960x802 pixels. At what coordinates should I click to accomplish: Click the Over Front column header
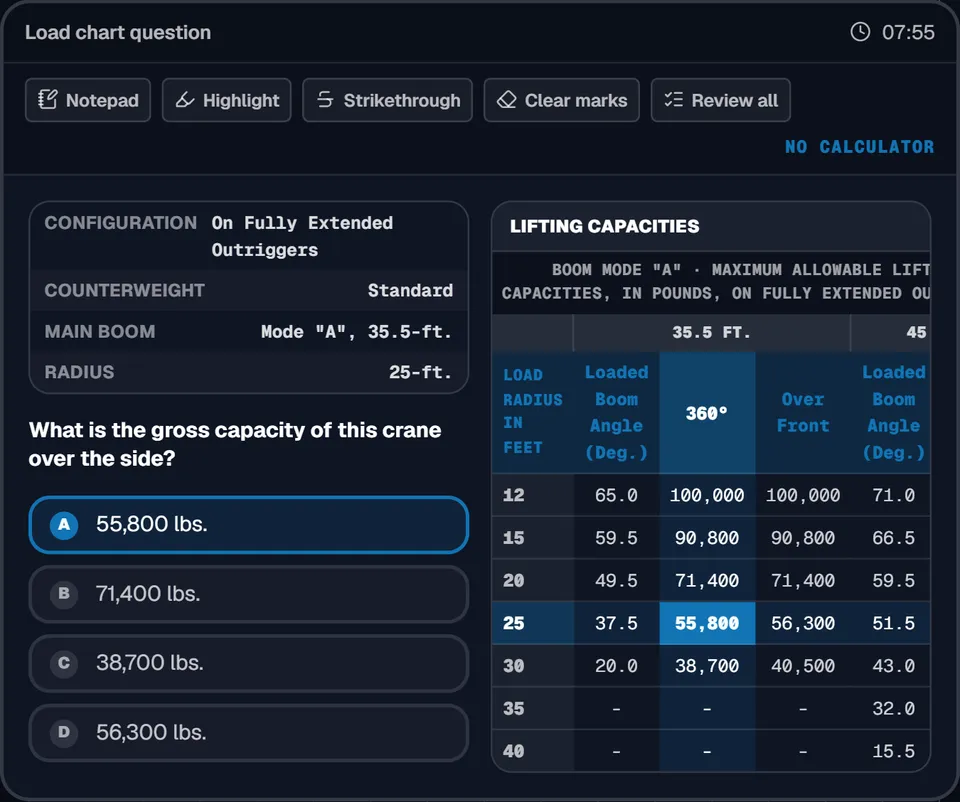point(803,413)
